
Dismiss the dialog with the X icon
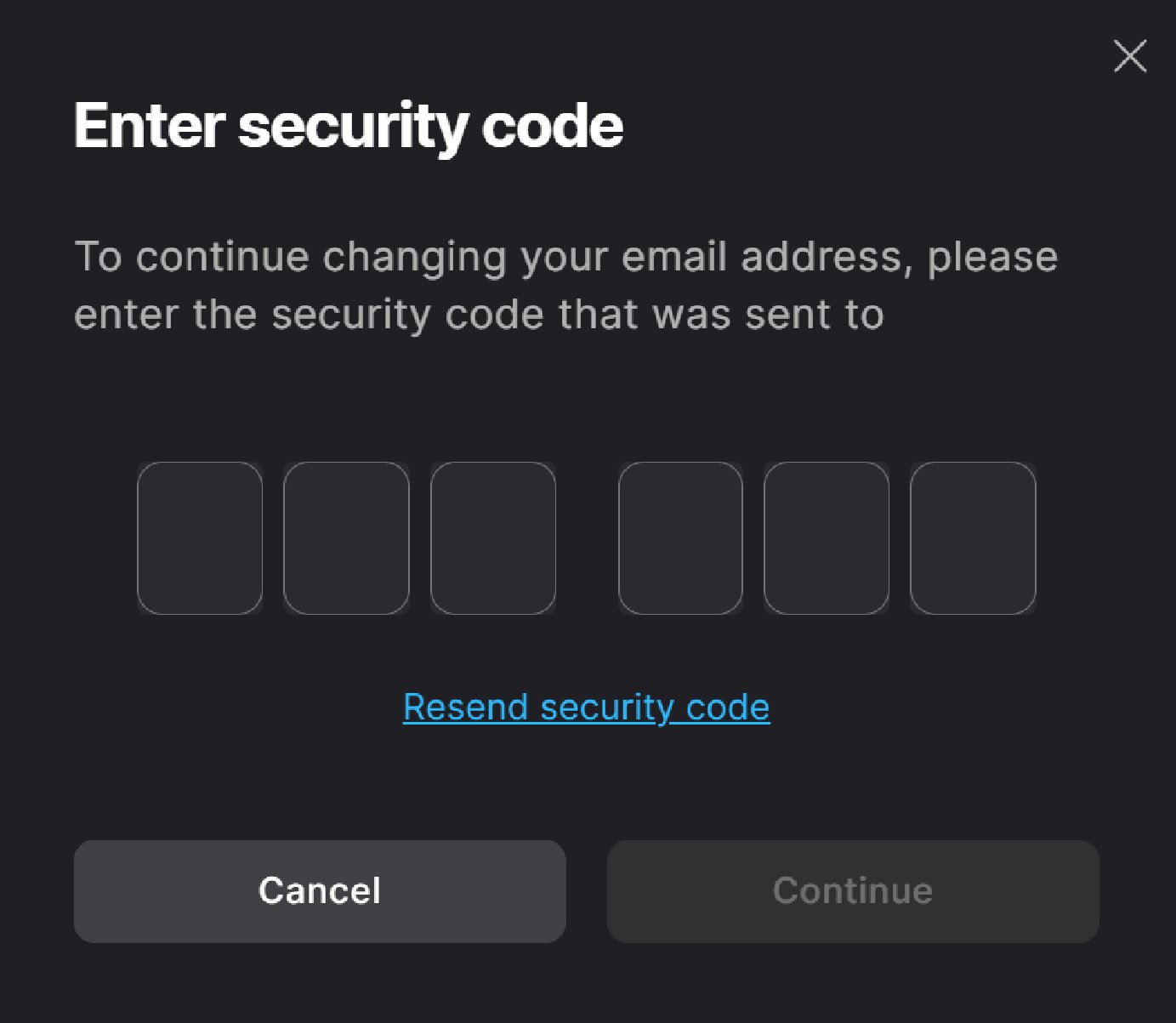[1130, 56]
